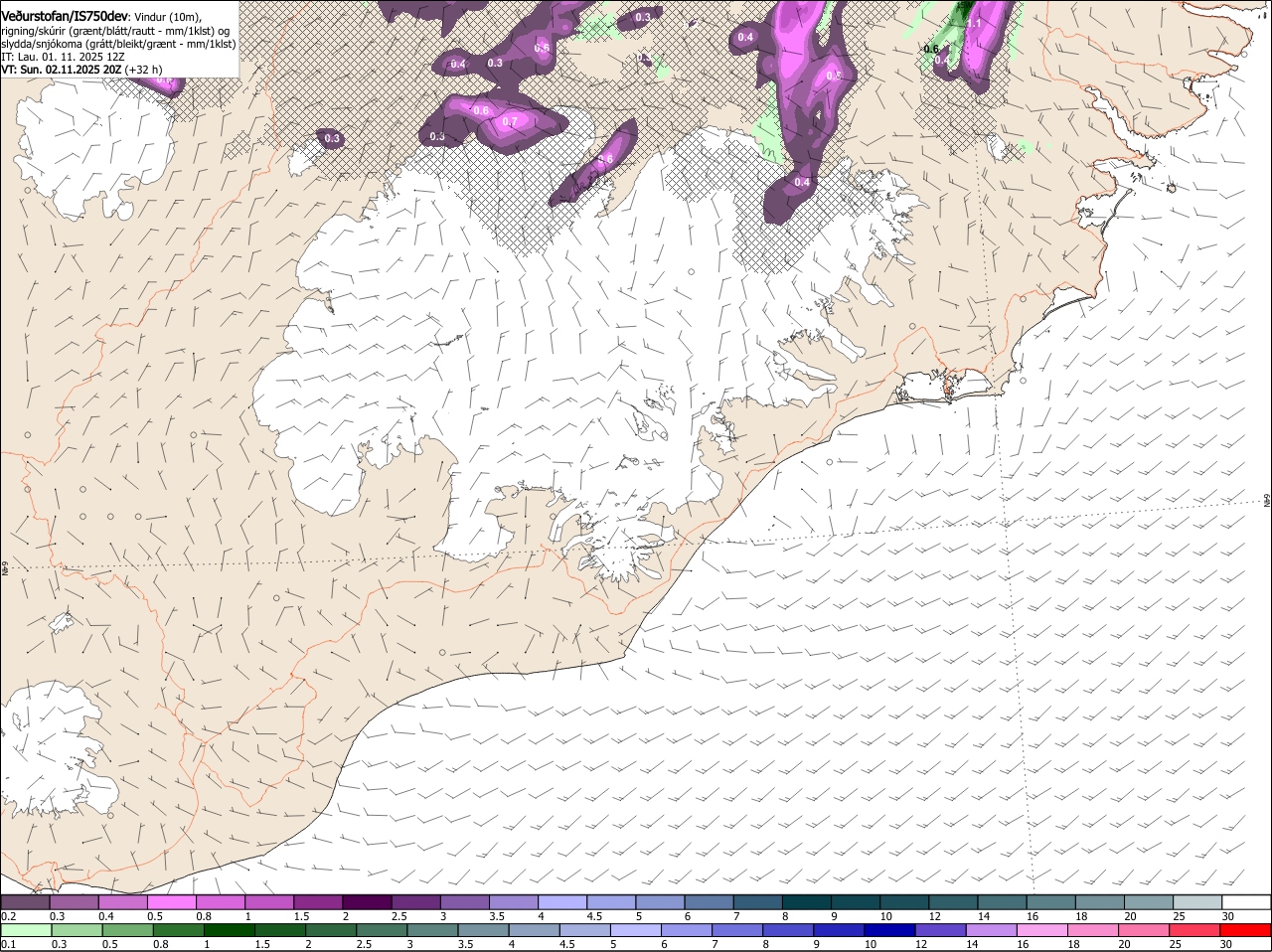This screenshot has height=952, width=1272.
Task: Click the Veðurstofan/IS750dev map title
Action: click(65, 15)
